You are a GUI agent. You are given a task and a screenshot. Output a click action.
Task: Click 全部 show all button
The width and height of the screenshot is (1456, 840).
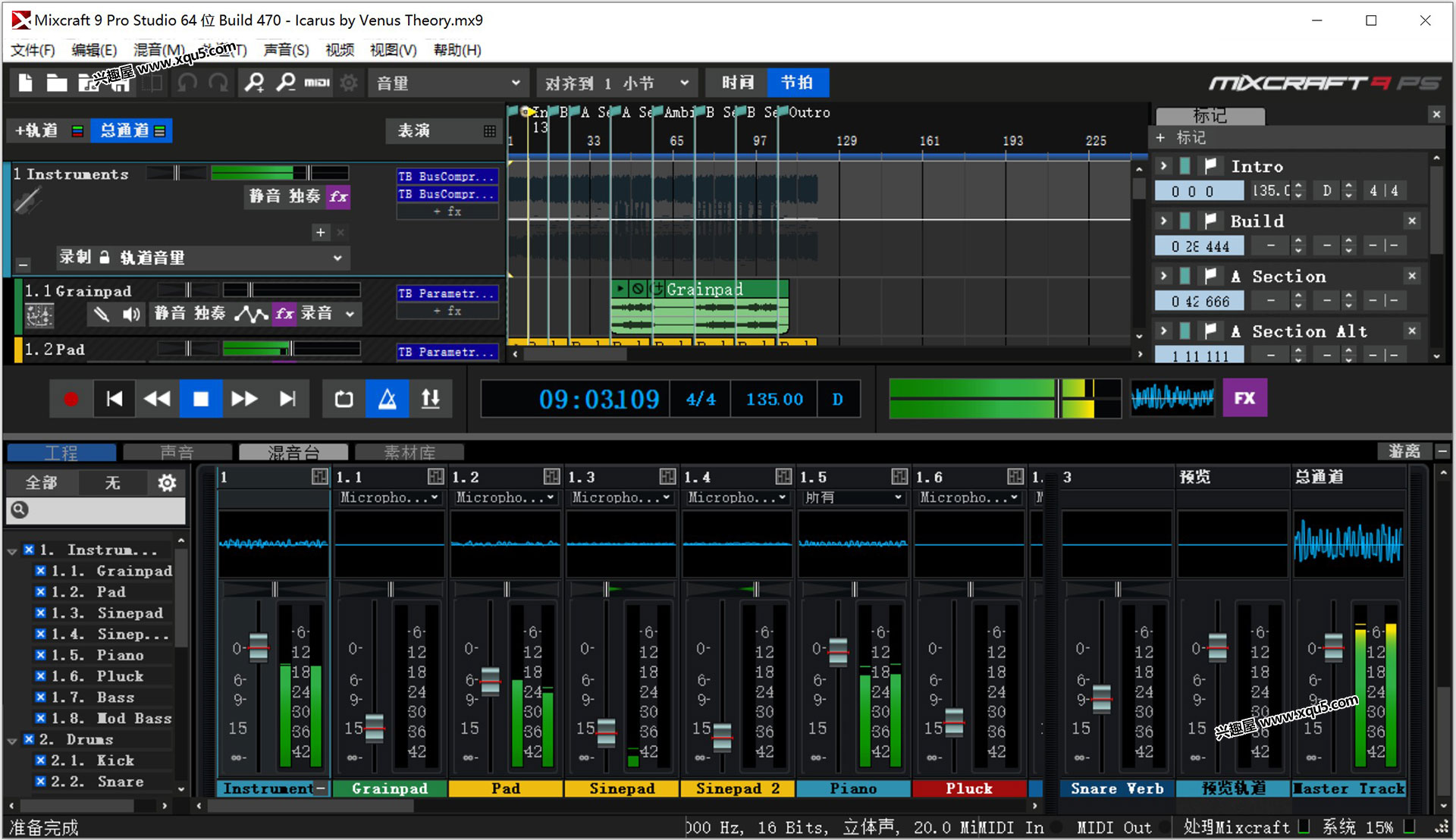pos(42,483)
